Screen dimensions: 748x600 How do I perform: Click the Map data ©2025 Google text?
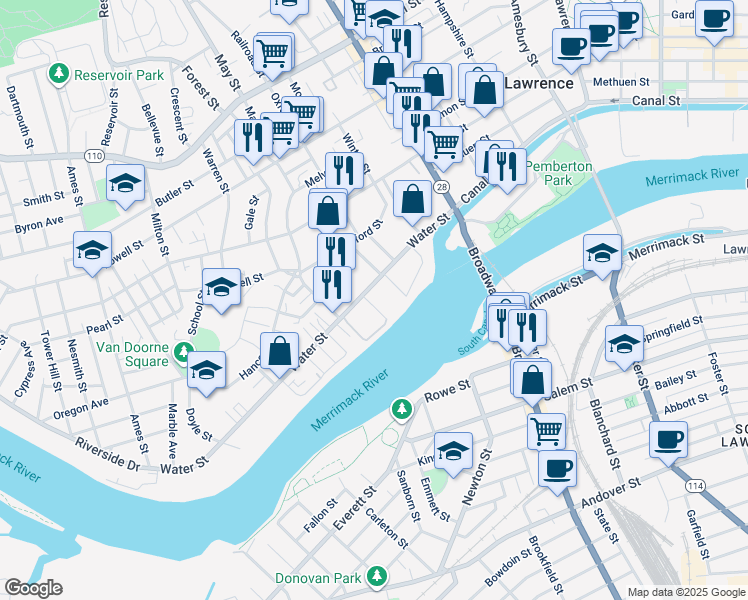tap(686, 592)
